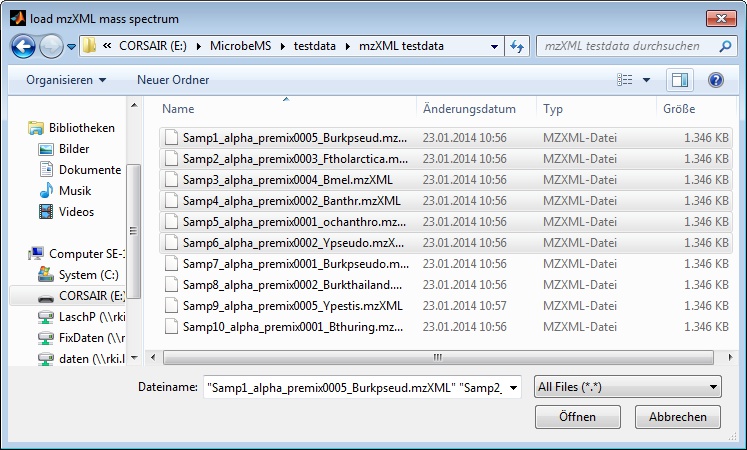
Task: Open the Organisieren menu
Action: 66,80
